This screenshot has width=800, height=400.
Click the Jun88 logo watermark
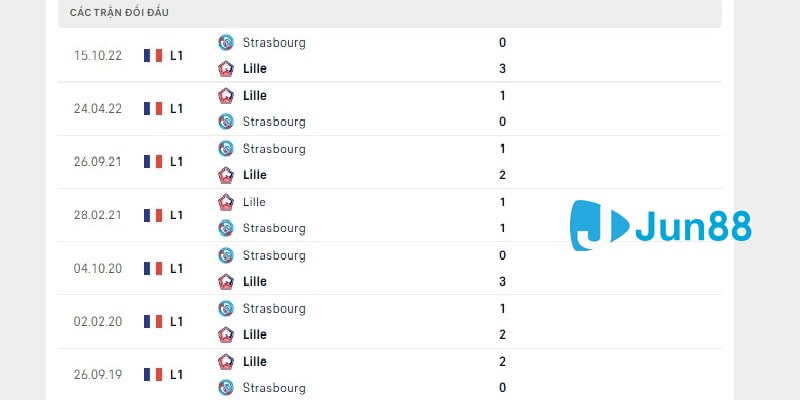tap(660, 227)
